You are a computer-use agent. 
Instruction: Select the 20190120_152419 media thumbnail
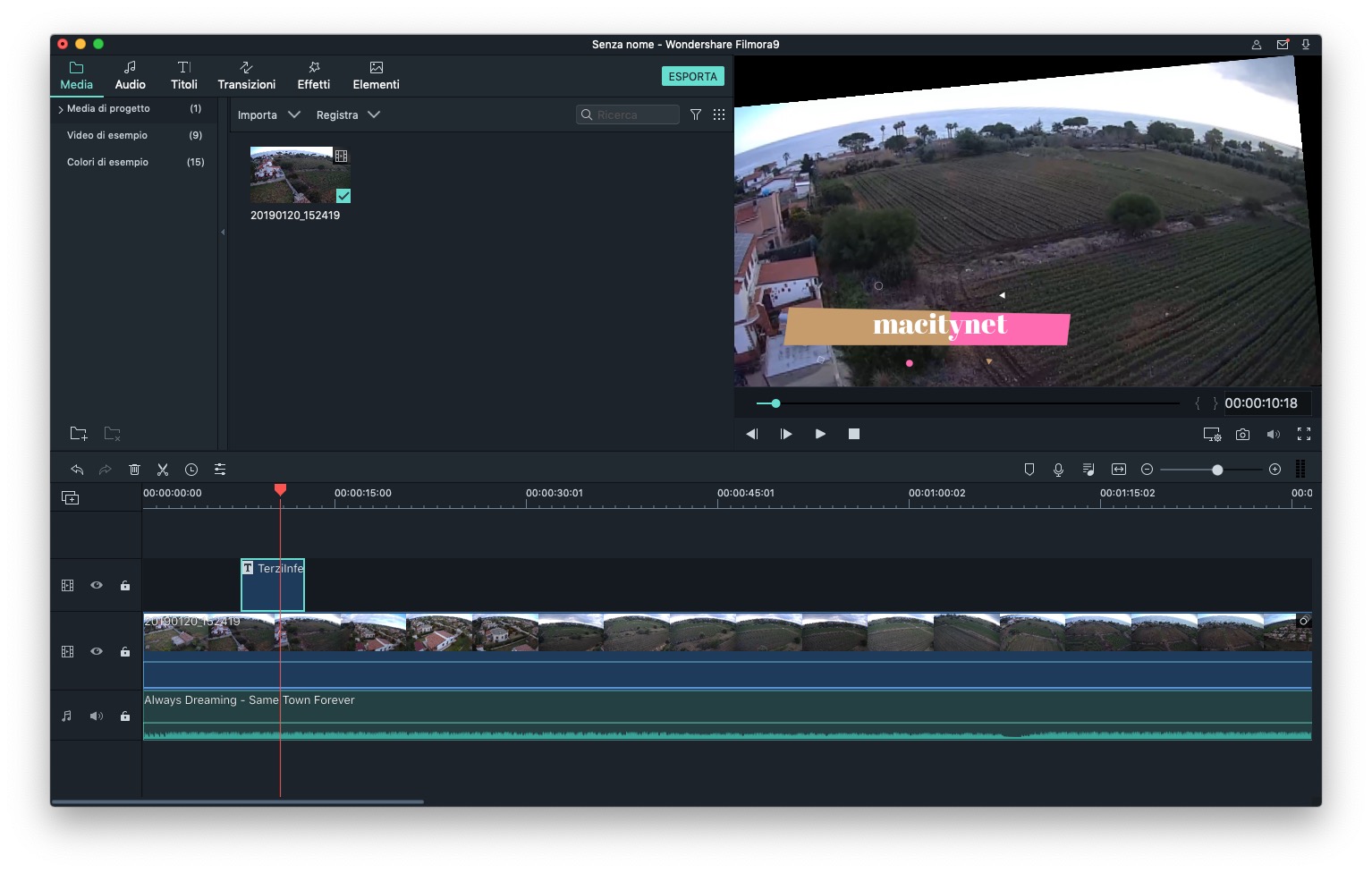click(x=292, y=175)
